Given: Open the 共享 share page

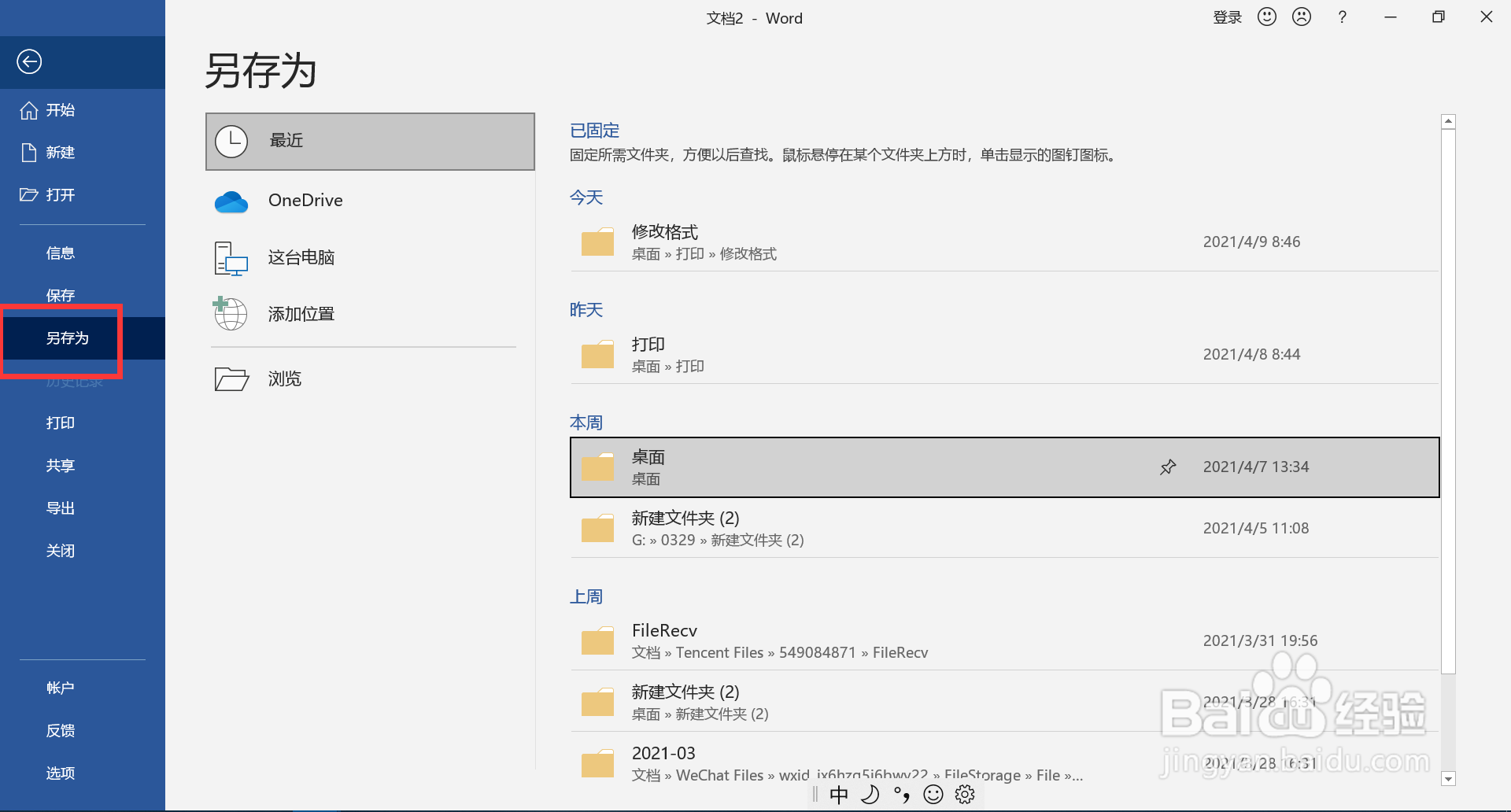Looking at the screenshot, I should (x=83, y=466).
